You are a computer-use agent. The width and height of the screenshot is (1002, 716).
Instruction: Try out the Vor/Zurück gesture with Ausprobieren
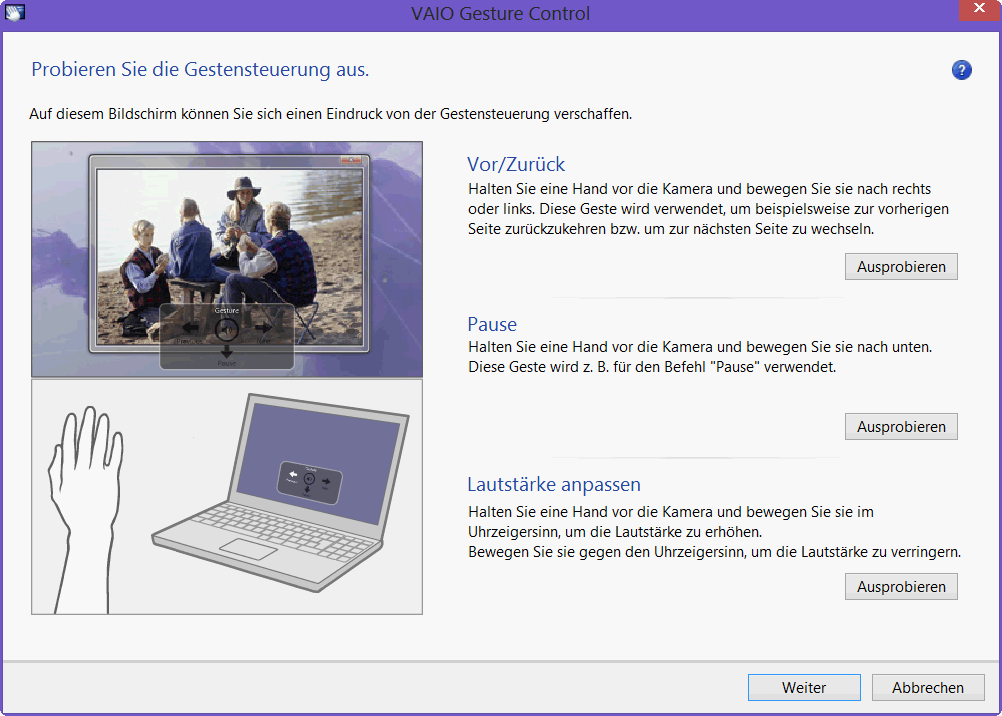[x=901, y=267]
